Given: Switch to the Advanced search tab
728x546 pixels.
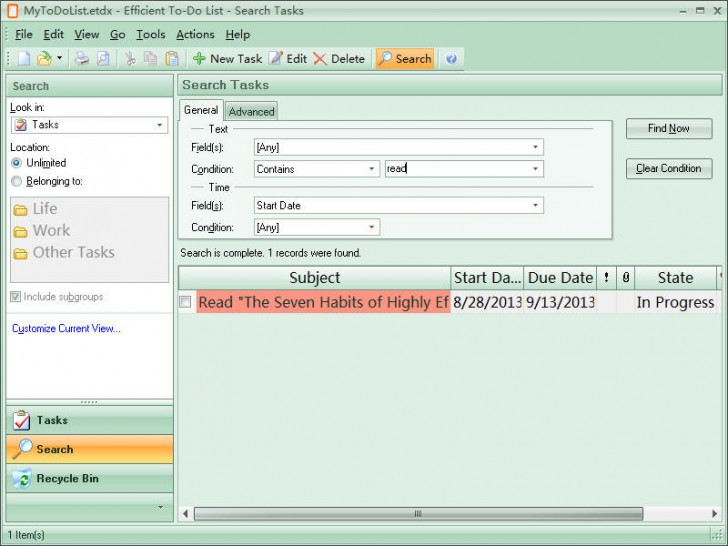Looking at the screenshot, I should tap(251, 111).
